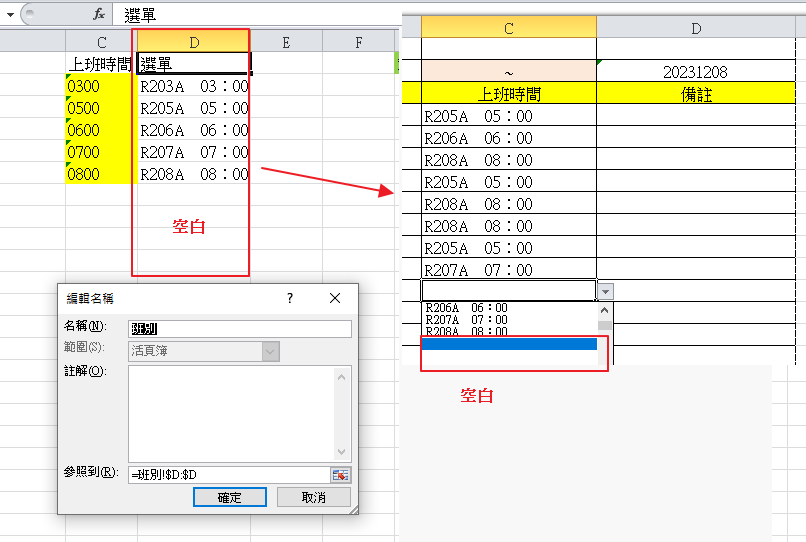The width and height of the screenshot is (806, 542).
Task: Click the help question mark in 編輯名稱 dialog
Action: (x=290, y=298)
